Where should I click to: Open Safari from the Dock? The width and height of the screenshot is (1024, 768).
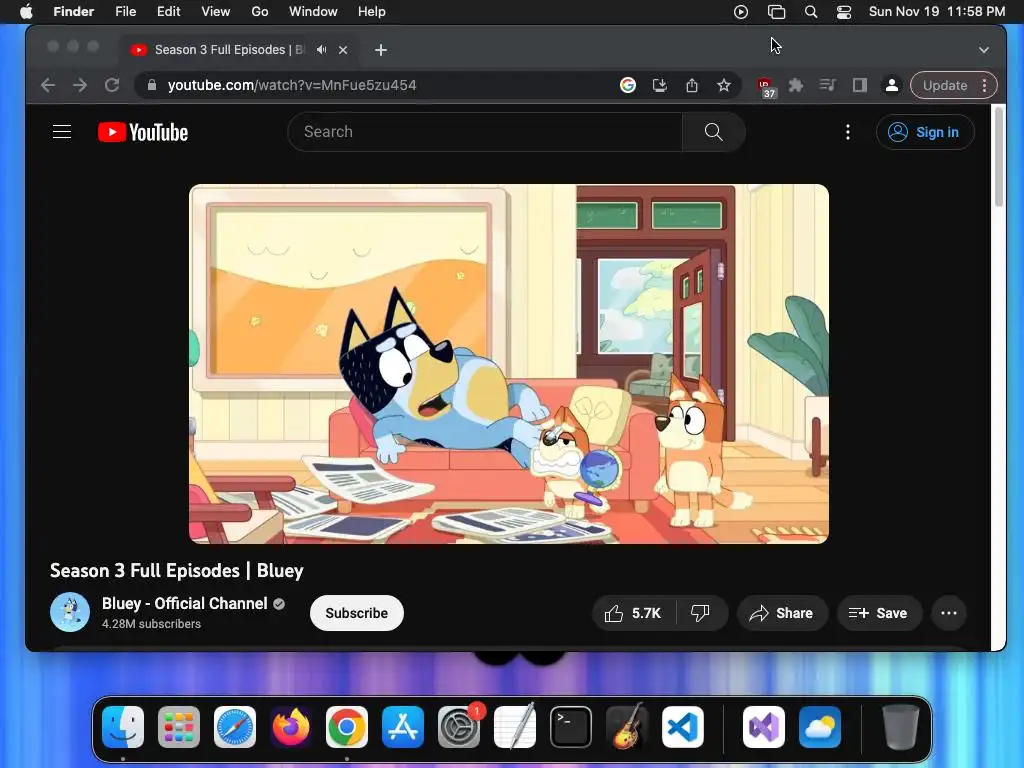click(x=234, y=727)
